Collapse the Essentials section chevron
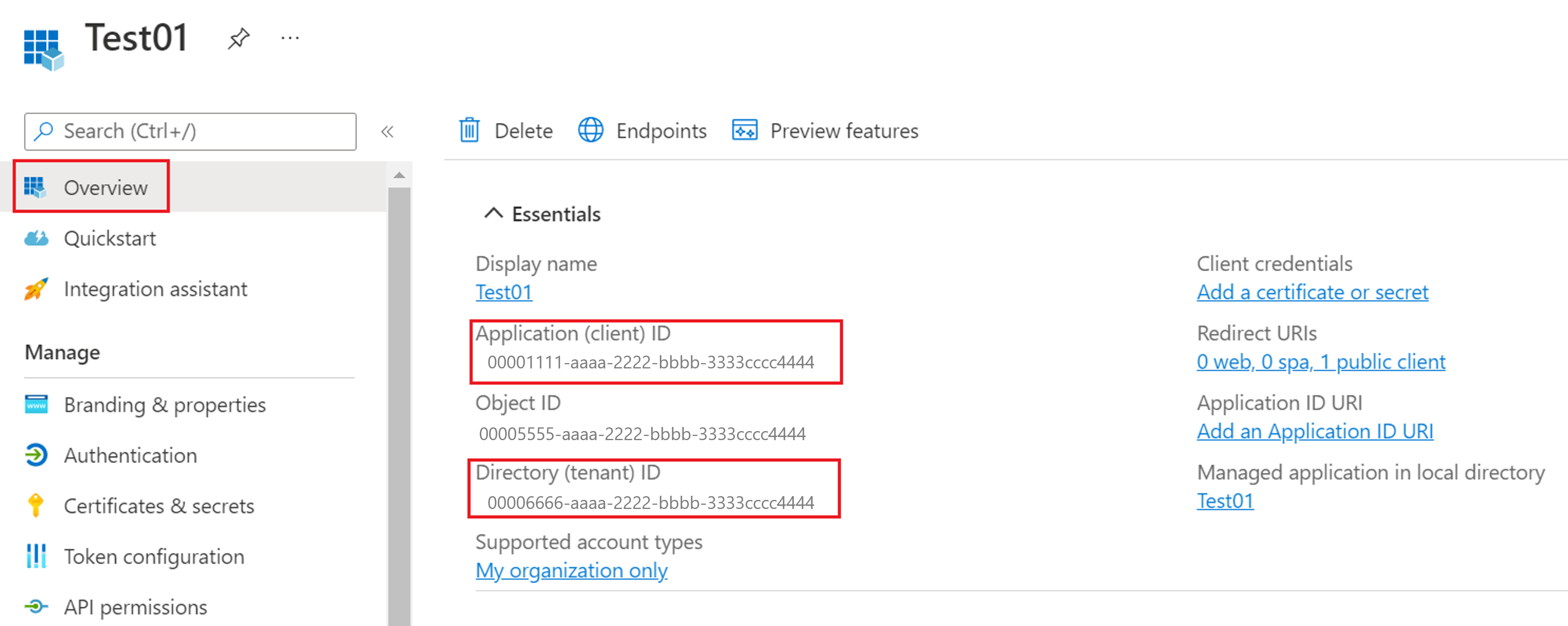Screen dimensions: 1568x626 (x=493, y=213)
